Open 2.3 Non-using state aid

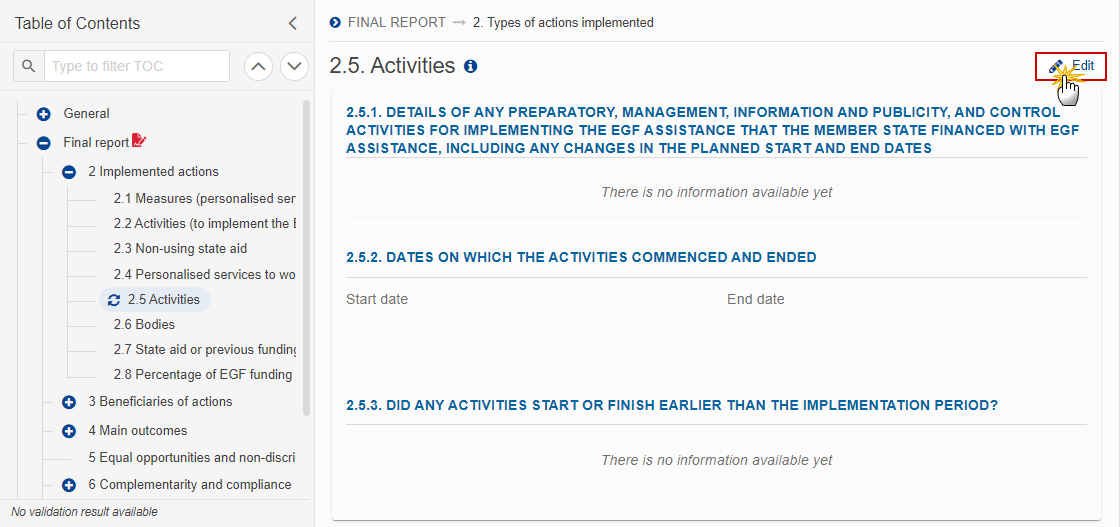tap(181, 249)
